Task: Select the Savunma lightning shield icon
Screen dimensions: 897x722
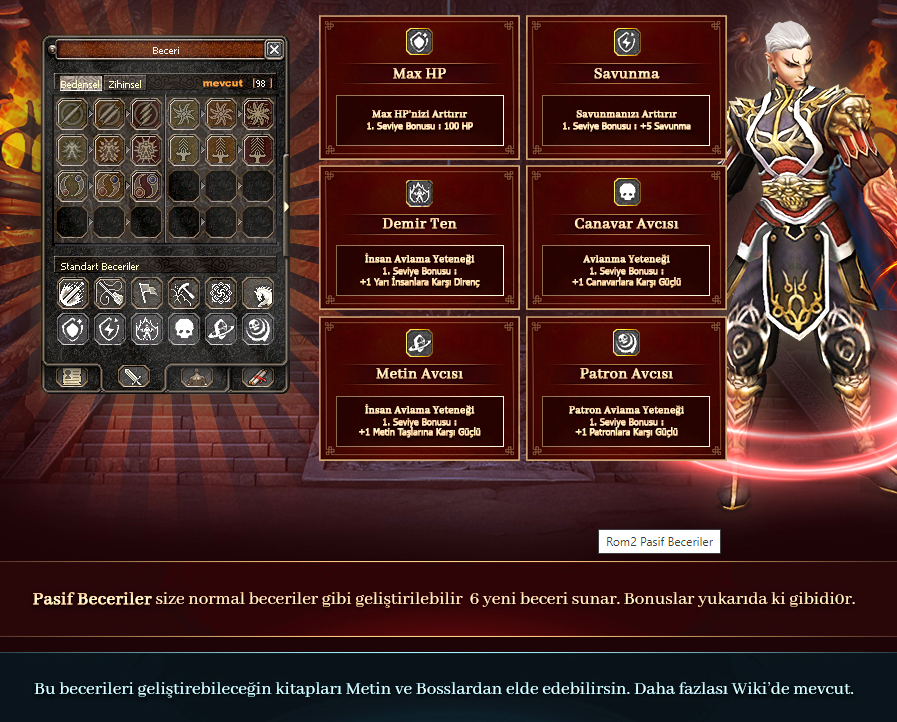Action: tap(626, 42)
